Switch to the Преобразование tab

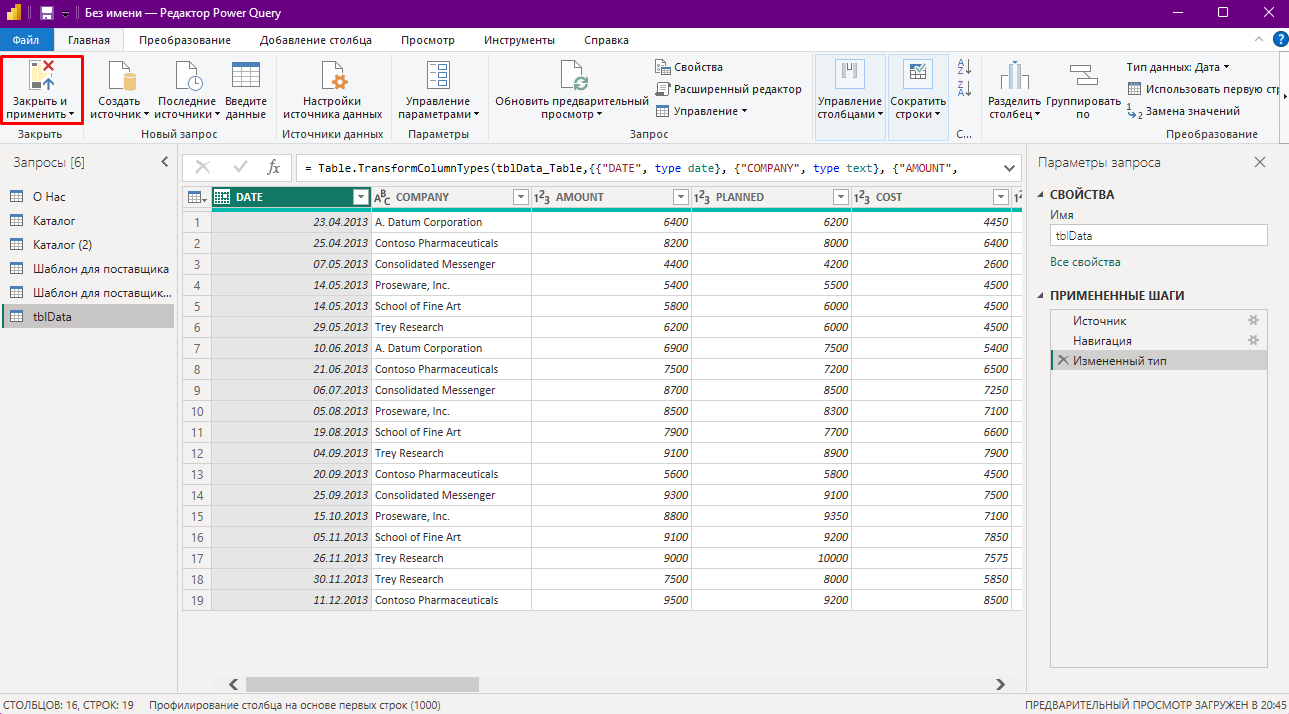(185, 40)
